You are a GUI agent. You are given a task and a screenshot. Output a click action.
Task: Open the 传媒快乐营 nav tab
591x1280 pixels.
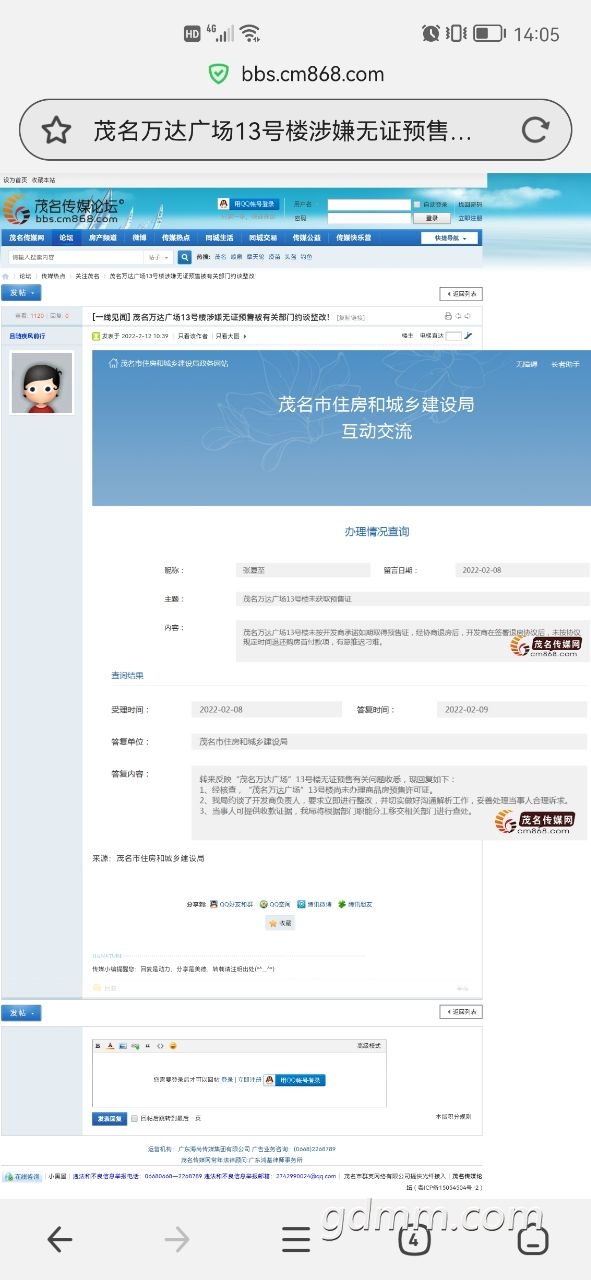tap(353, 238)
